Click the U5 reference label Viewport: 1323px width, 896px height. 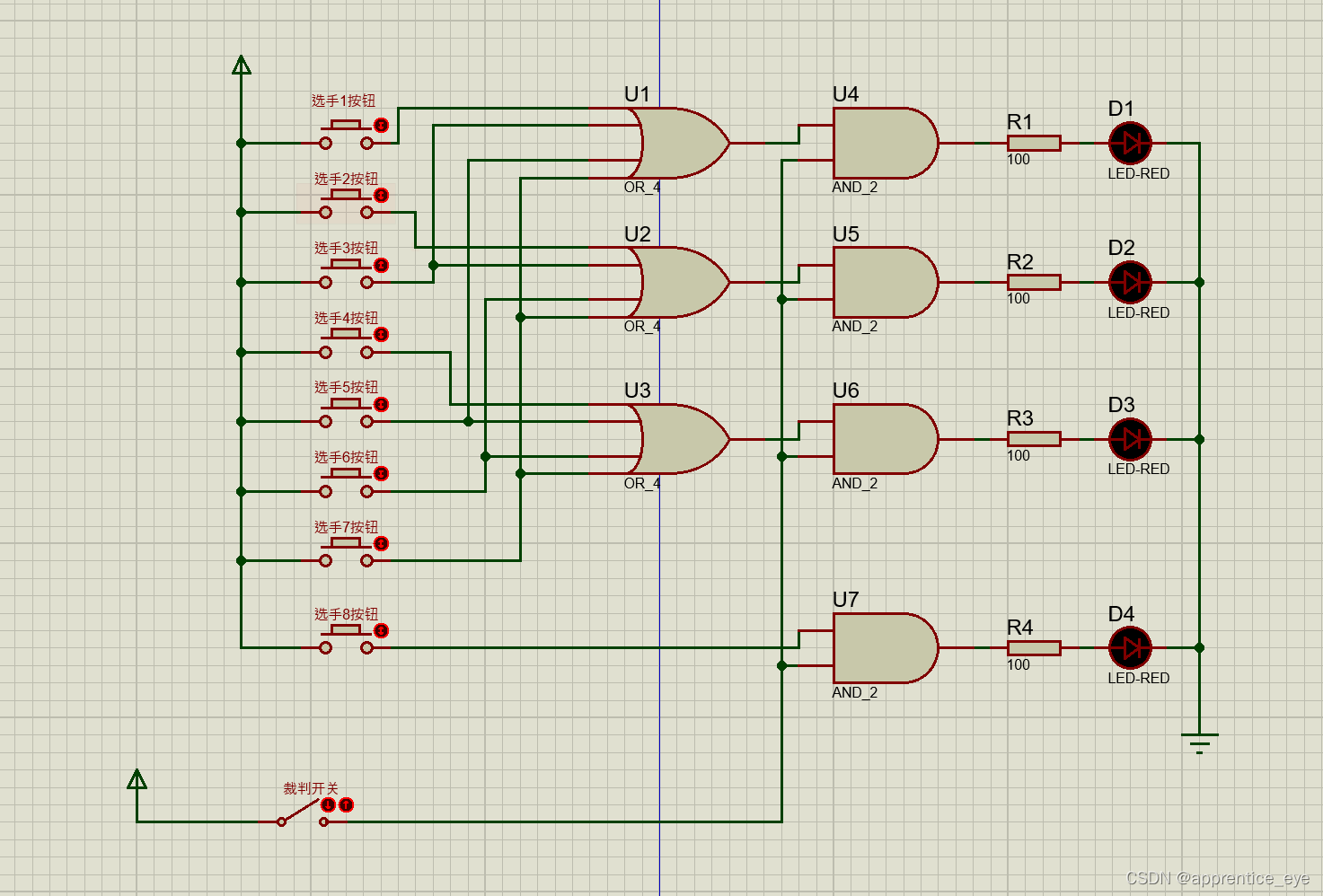click(846, 234)
